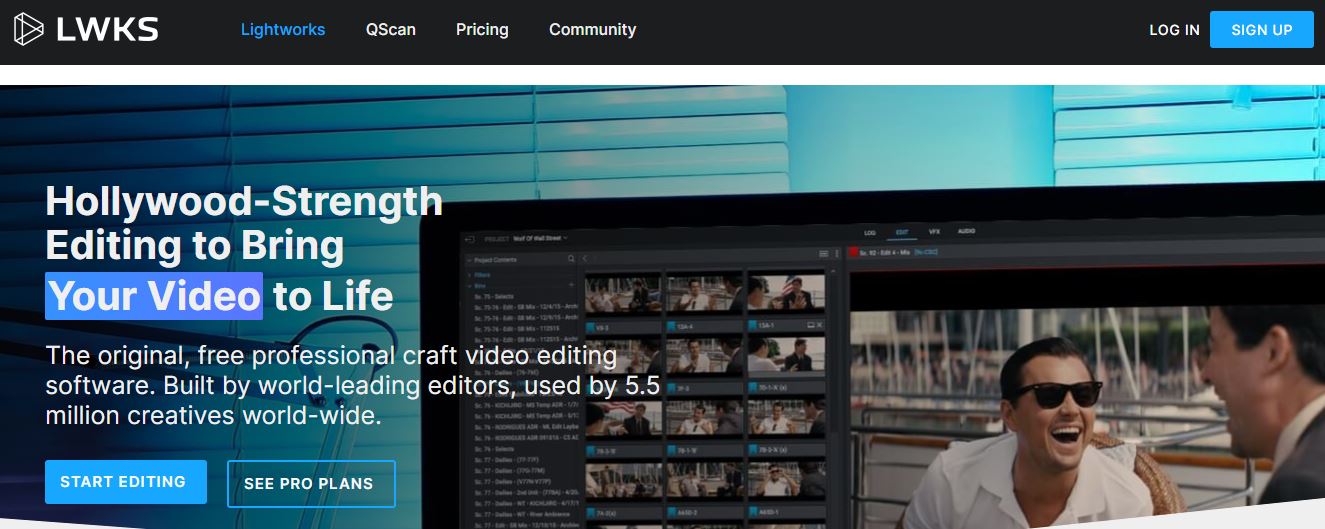This screenshot has height=529, width=1325.
Task: Click the SEE PRO PLANS button
Action: pos(311,484)
